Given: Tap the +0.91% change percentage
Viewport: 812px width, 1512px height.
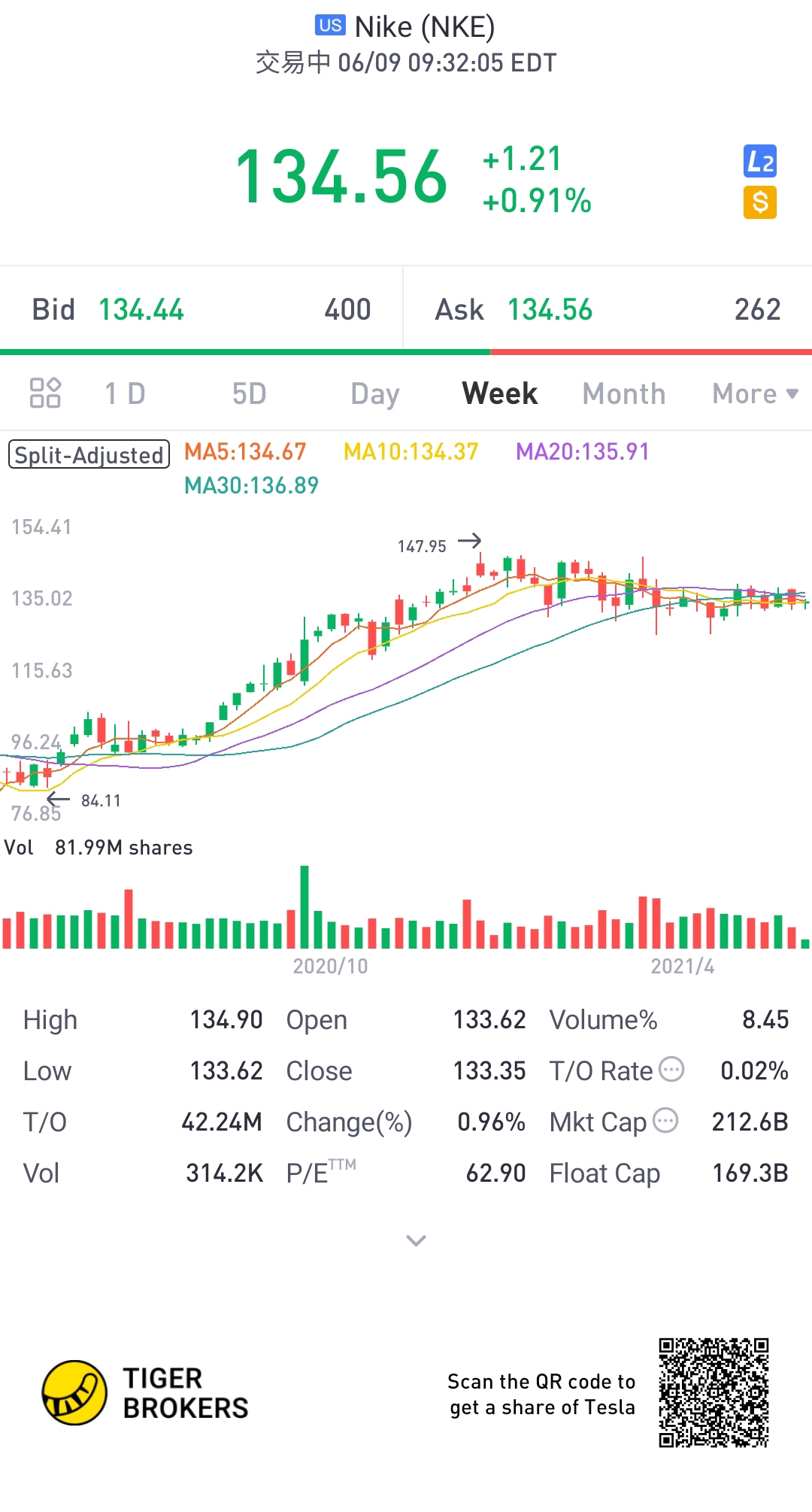Looking at the screenshot, I should coord(537,201).
